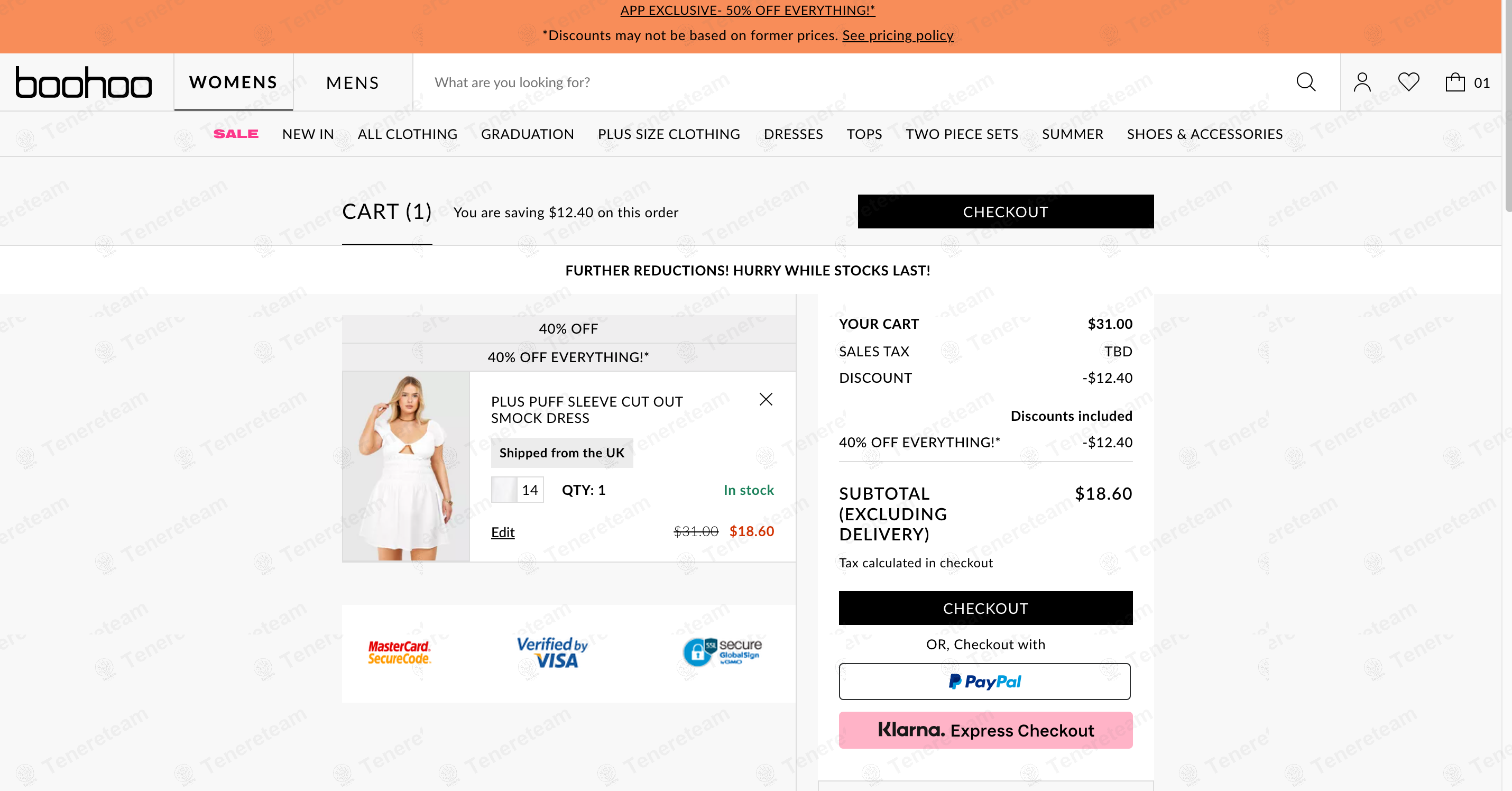Open the account profile icon
1512x791 pixels.
[x=1362, y=82]
